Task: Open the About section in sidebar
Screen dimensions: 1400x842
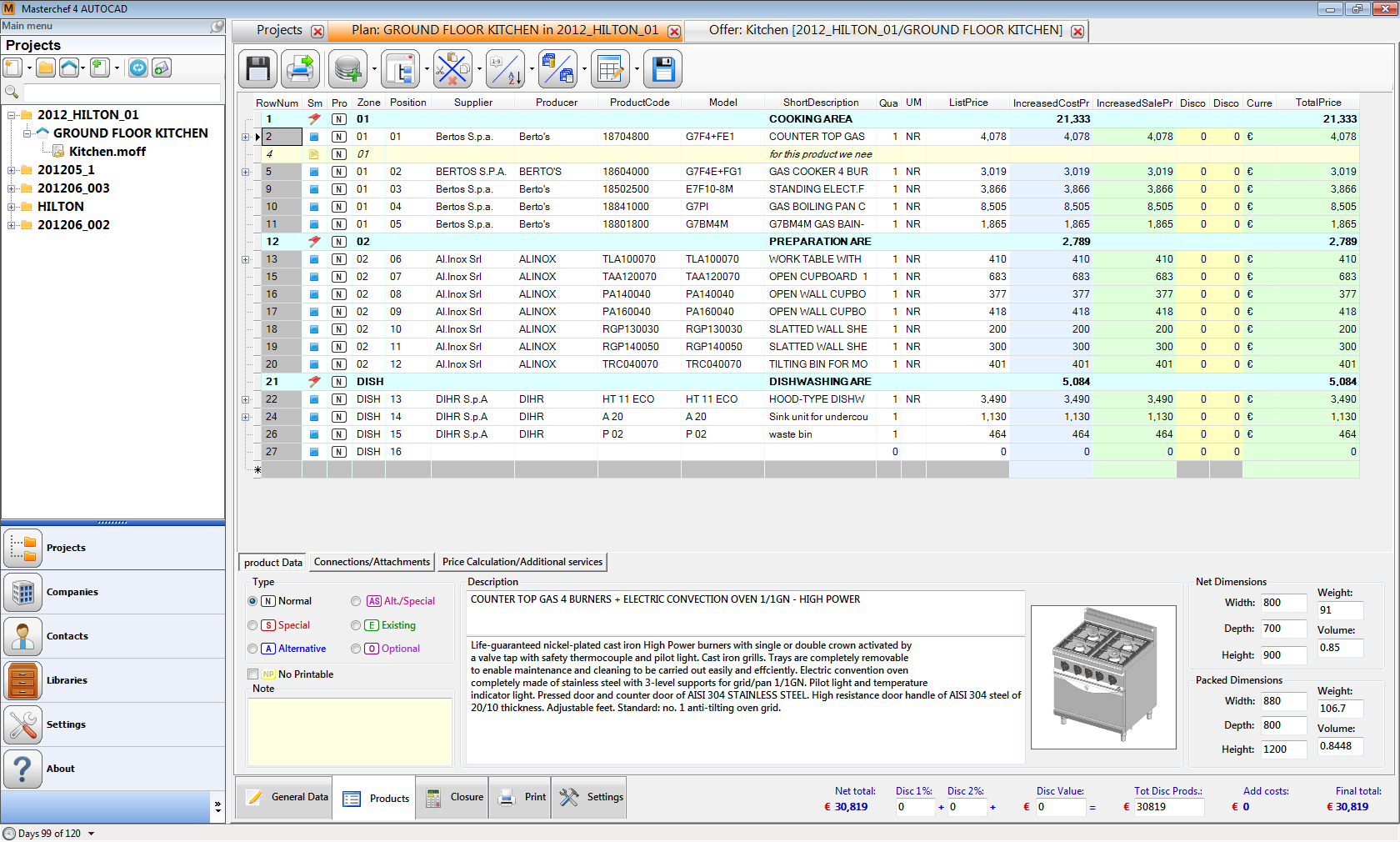Action: [112, 769]
